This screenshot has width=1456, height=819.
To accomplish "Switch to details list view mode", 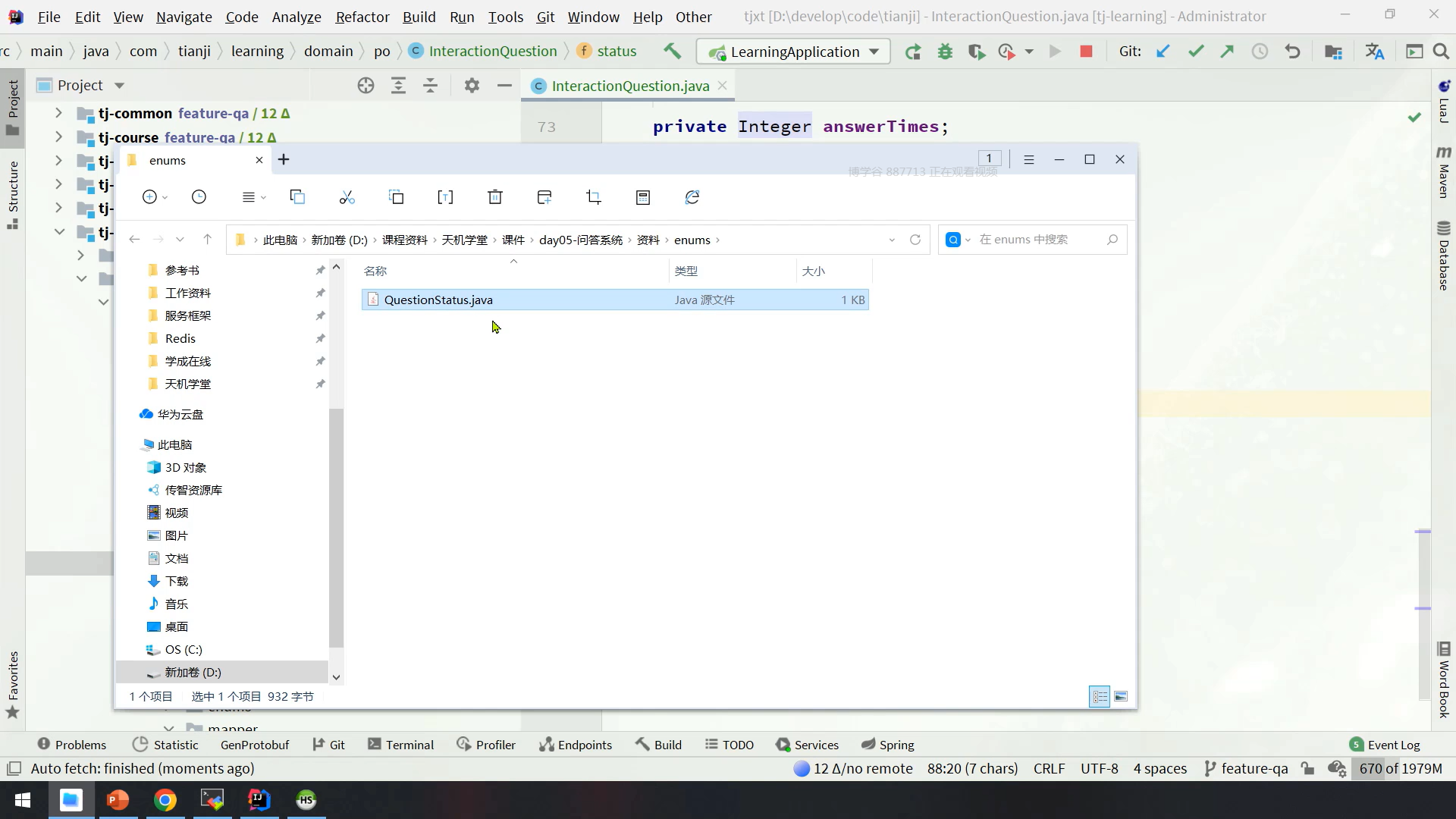I will [x=1100, y=696].
